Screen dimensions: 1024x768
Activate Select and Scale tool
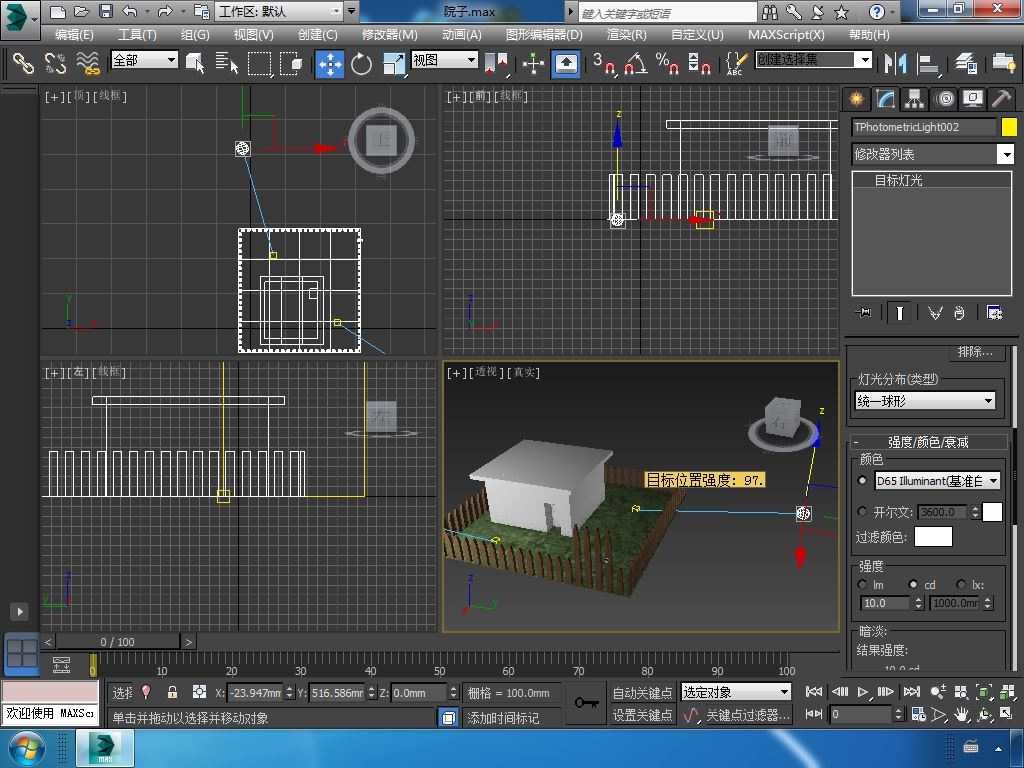point(393,63)
